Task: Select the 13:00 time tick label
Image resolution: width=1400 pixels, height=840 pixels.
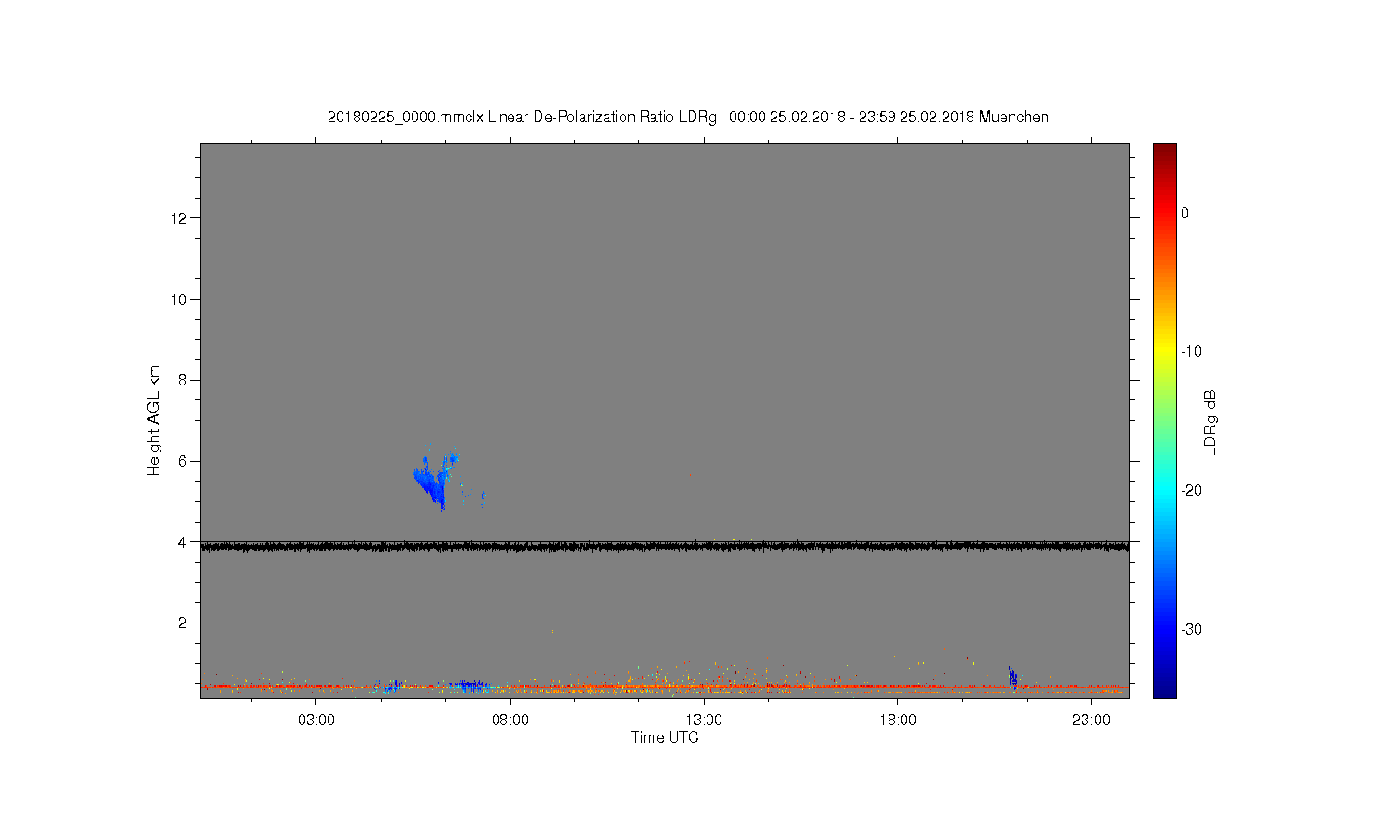Action: [704, 721]
